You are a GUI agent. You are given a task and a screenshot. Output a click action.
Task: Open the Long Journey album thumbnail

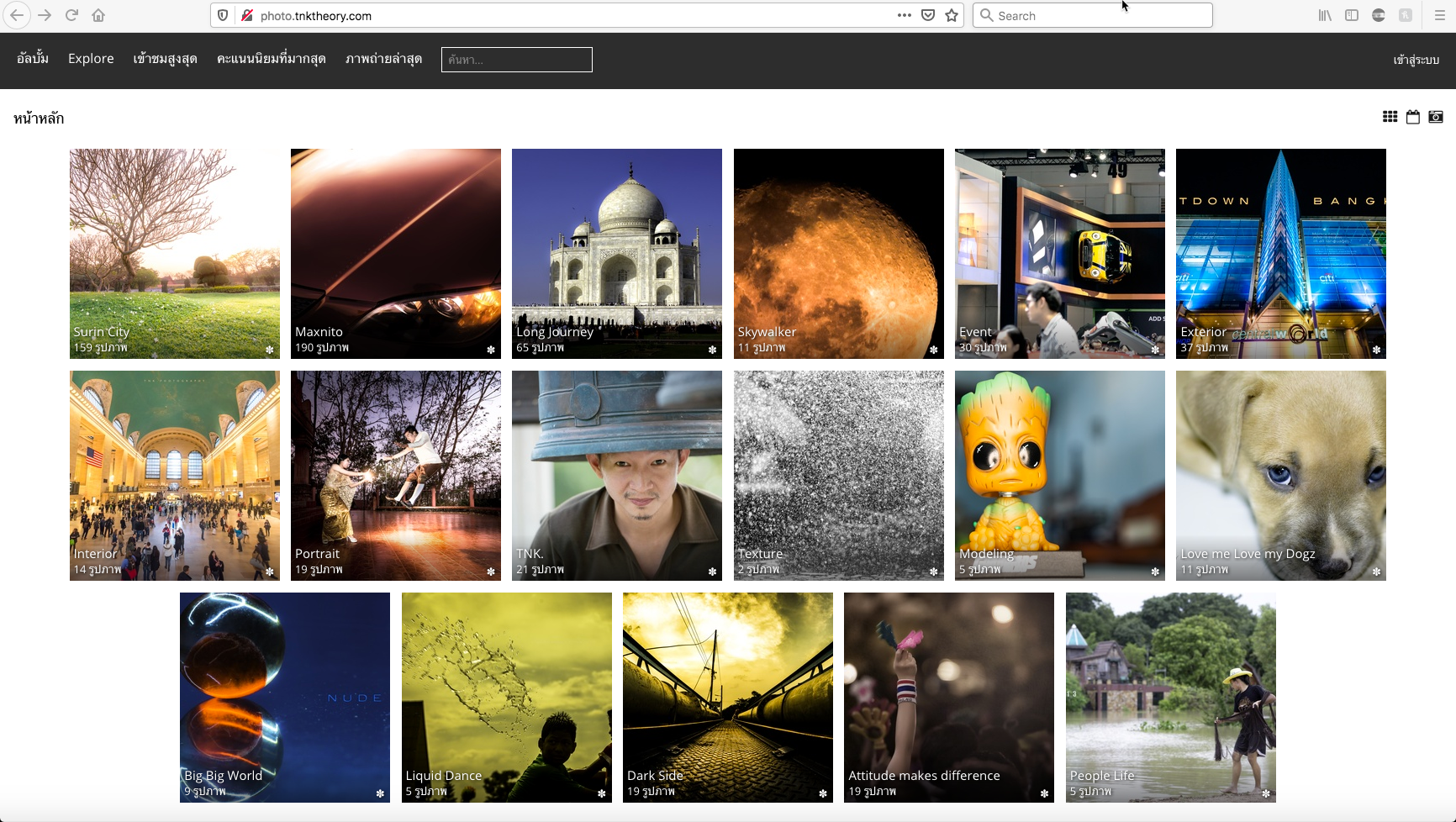click(x=616, y=253)
